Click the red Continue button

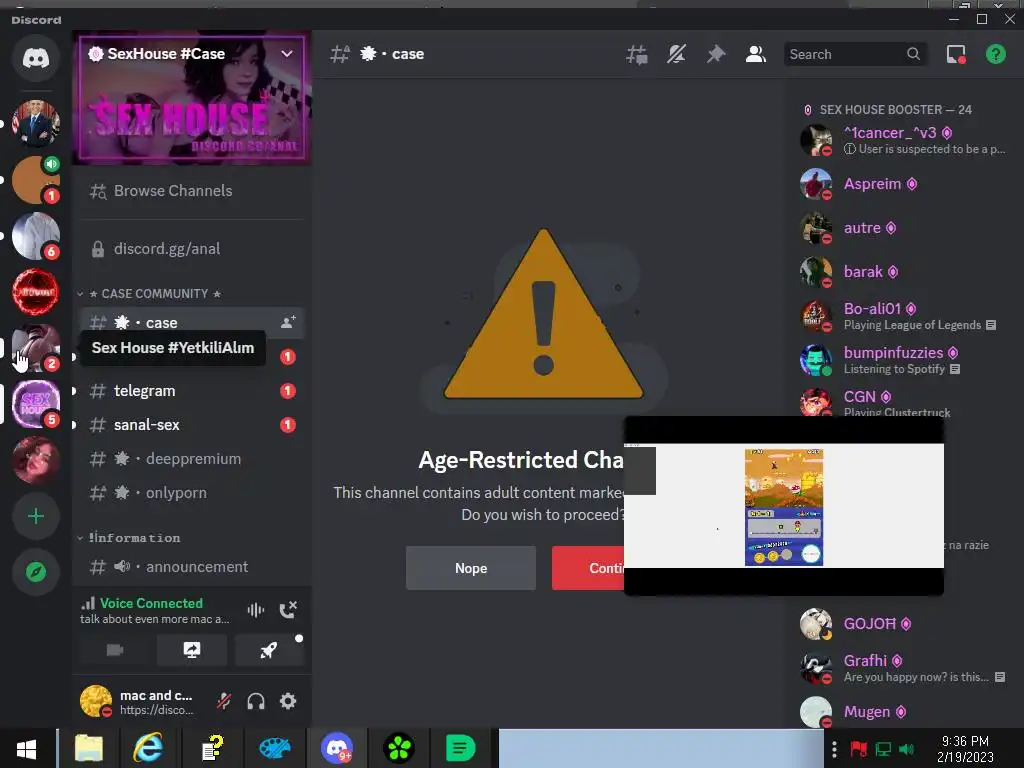[x=588, y=568]
